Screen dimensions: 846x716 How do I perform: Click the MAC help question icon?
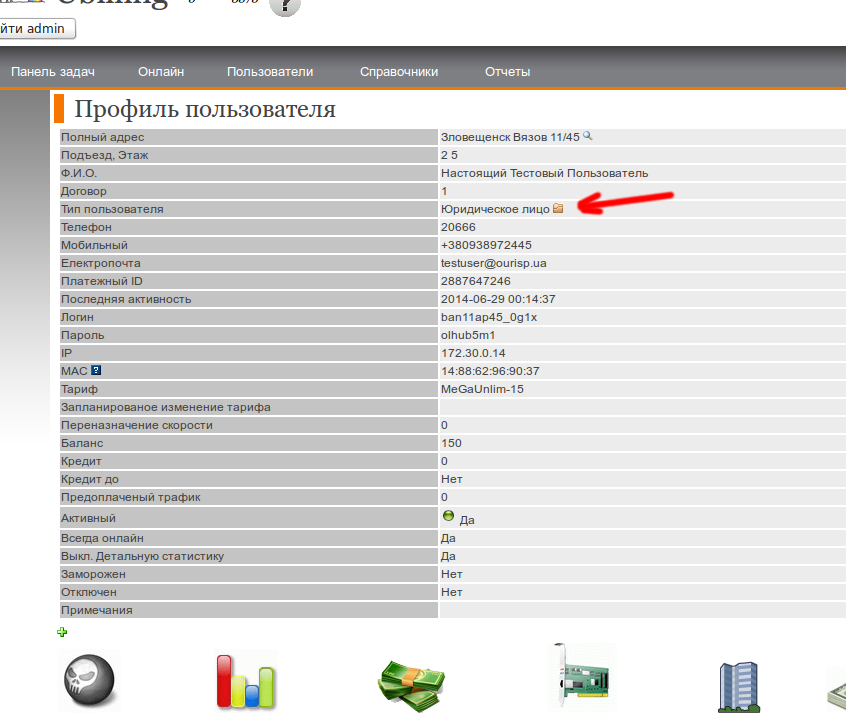pos(96,371)
